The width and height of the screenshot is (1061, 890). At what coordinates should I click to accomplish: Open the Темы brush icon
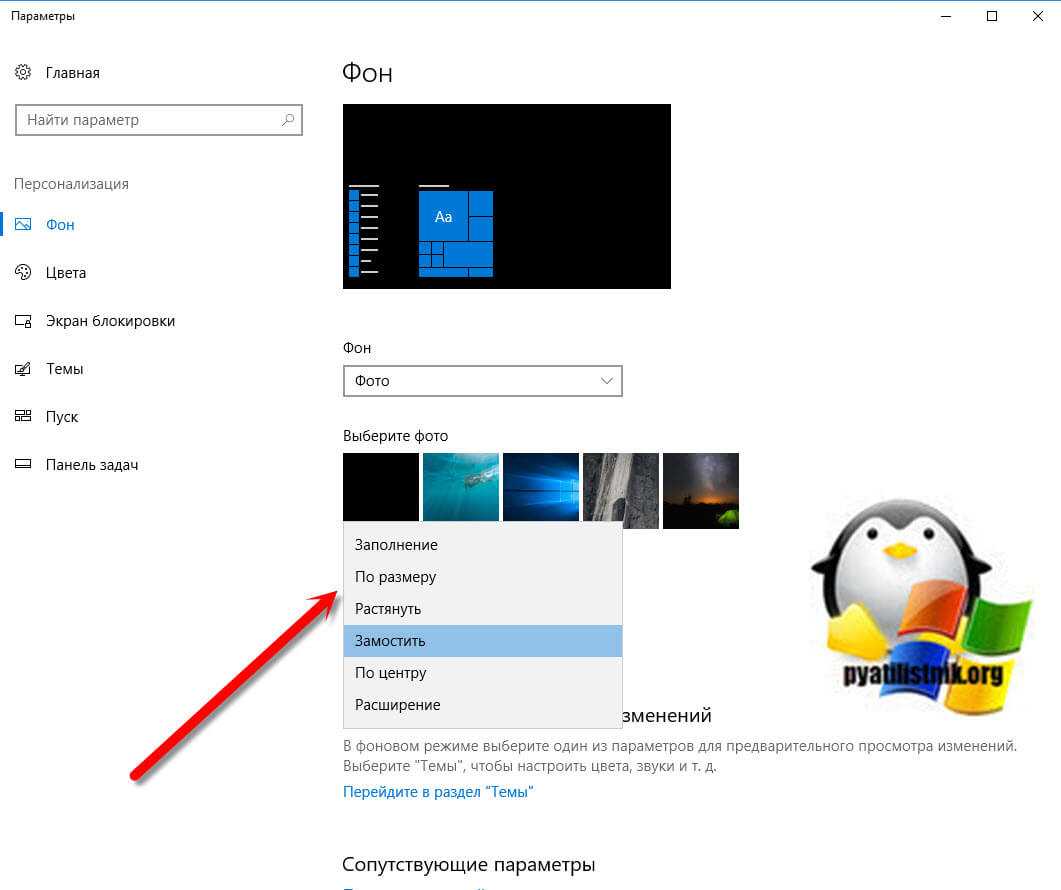point(23,369)
